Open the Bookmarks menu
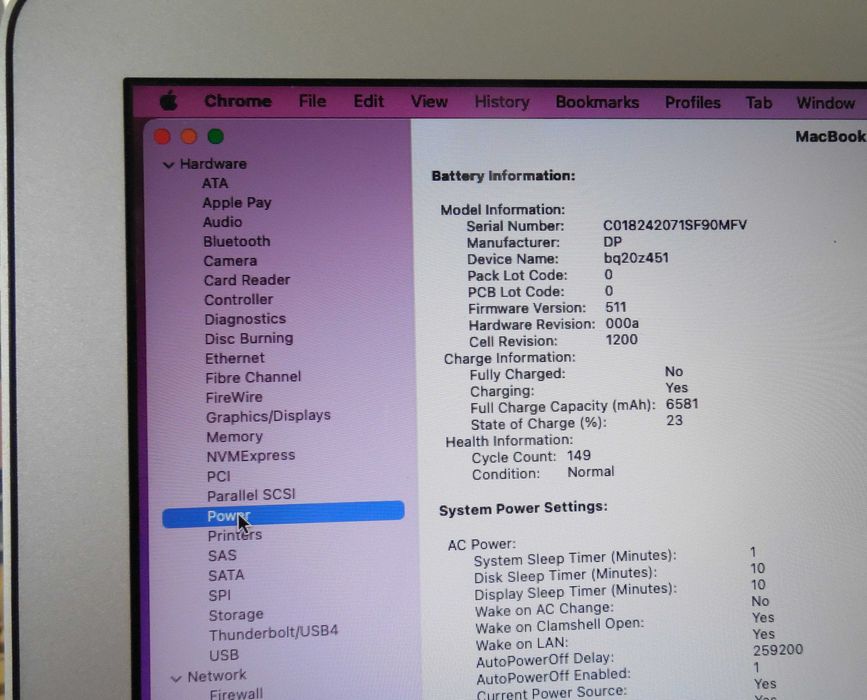Image resolution: width=867 pixels, height=700 pixels. [597, 102]
